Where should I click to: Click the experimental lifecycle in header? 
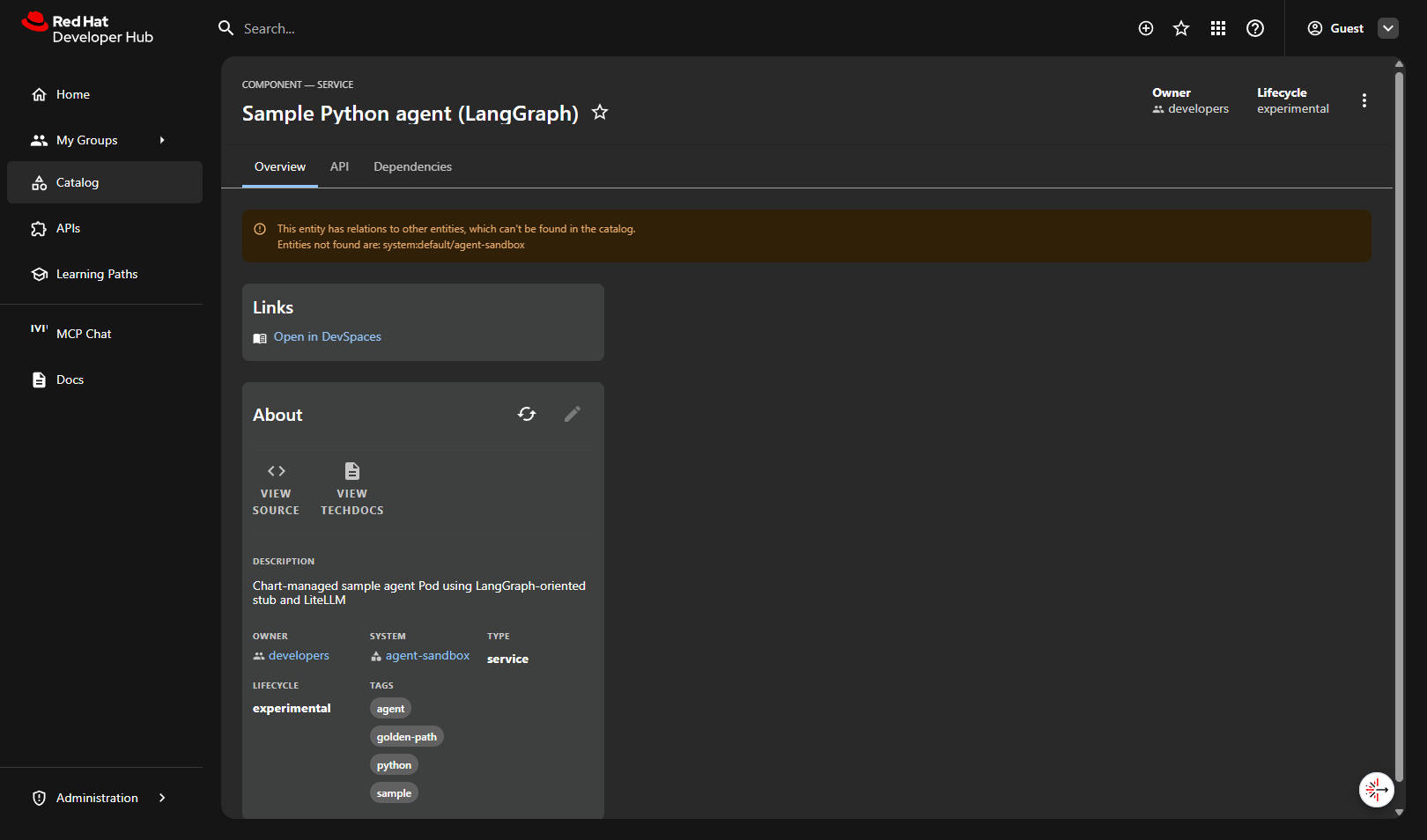tap(1292, 108)
